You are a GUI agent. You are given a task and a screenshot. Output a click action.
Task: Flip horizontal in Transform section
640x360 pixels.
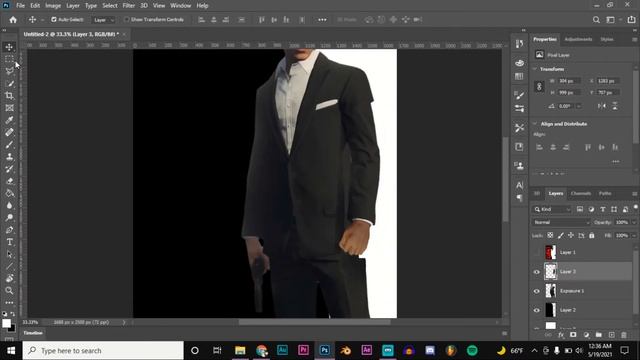tap(602, 106)
